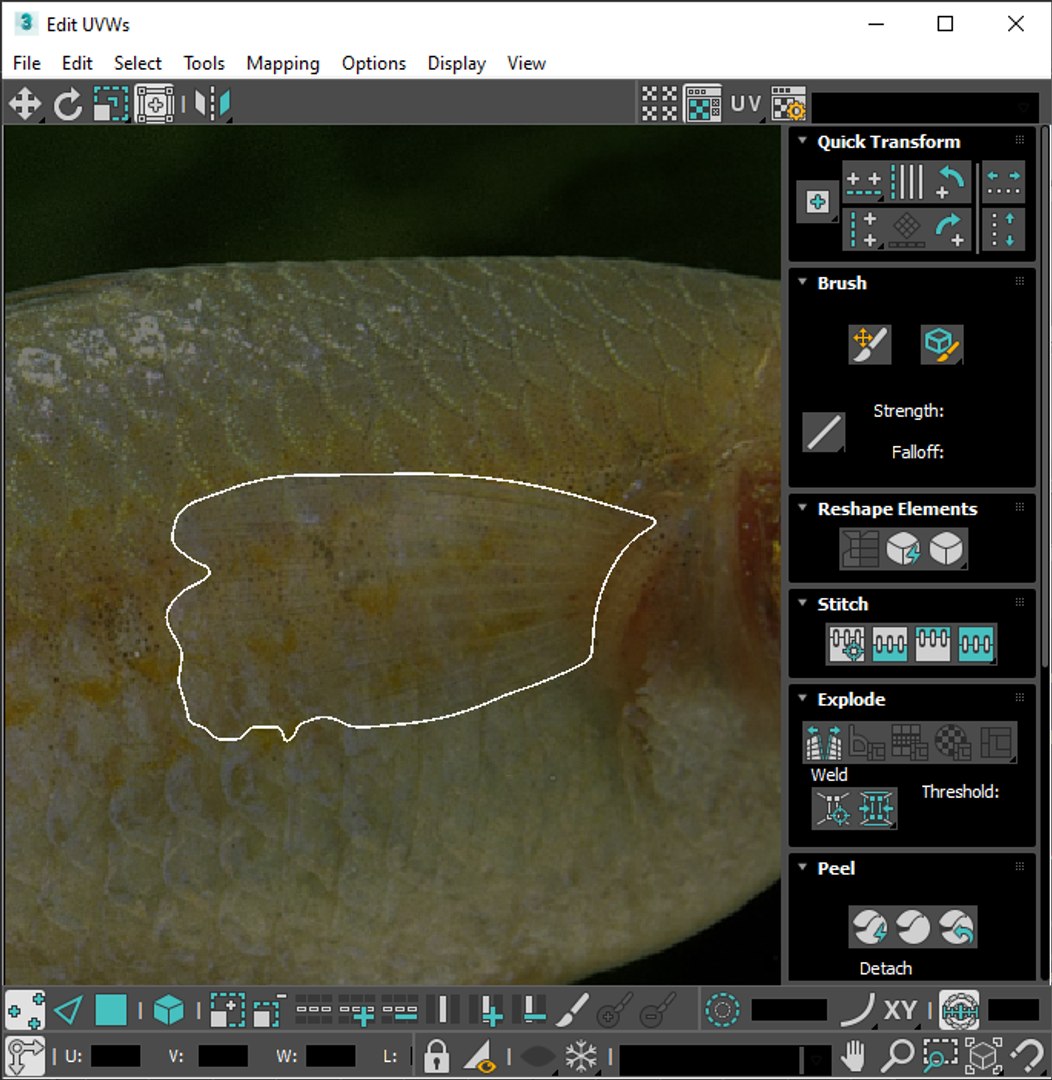The image size is (1052, 1080).
Task: Collapse the Peel rollout
Action: click(802, 866)
